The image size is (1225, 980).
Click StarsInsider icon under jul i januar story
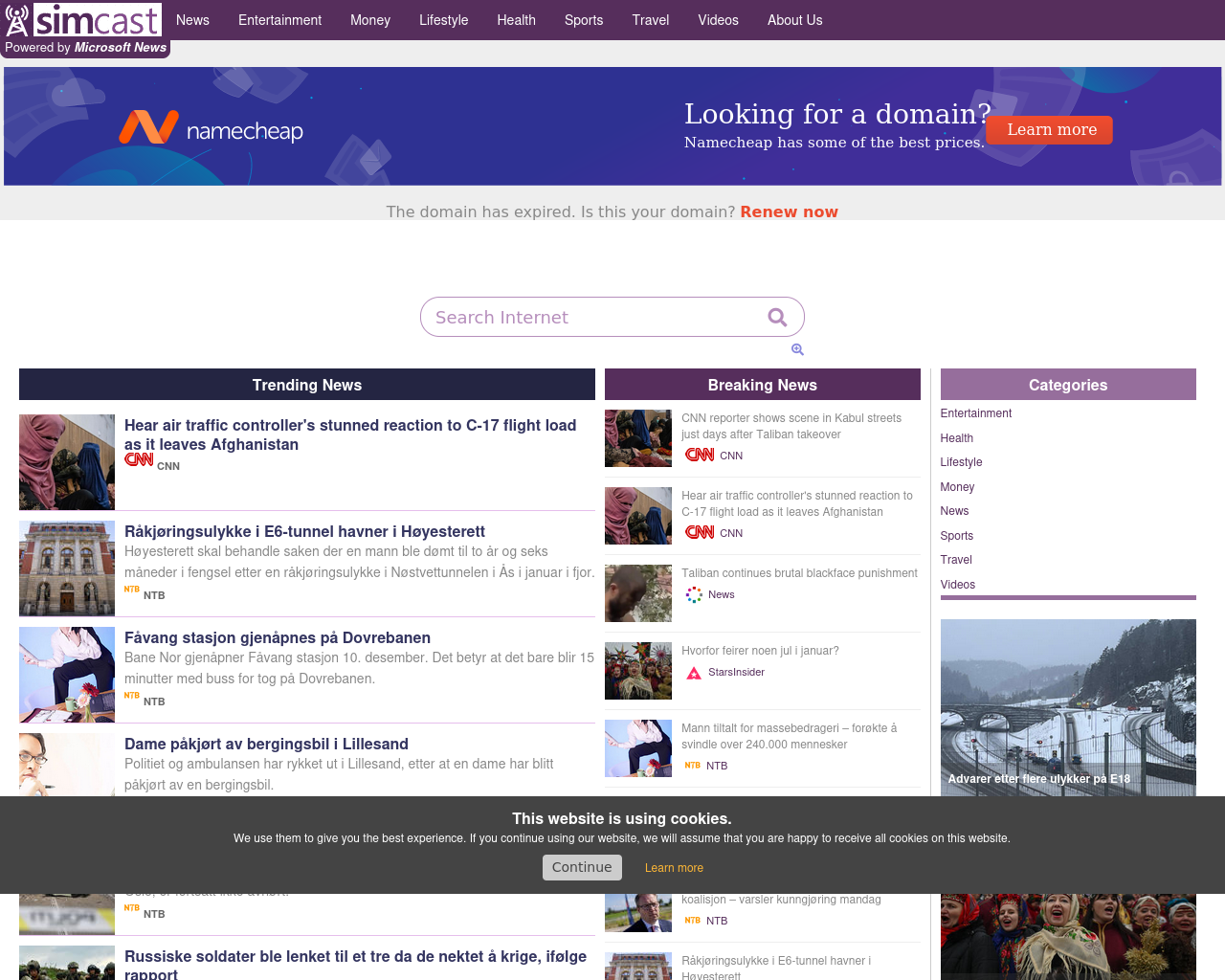[x=694, y=673]
